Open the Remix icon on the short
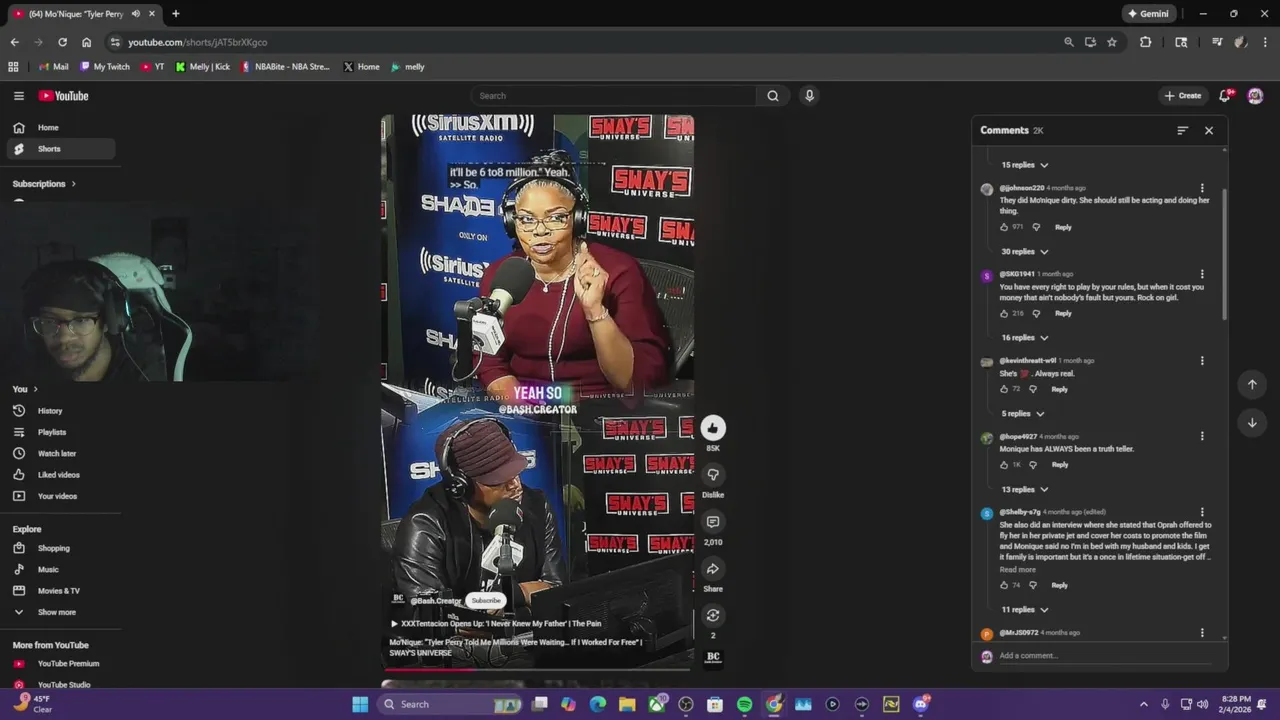The height and width of the screenshot is (720, 1280). tap(712, 615)
